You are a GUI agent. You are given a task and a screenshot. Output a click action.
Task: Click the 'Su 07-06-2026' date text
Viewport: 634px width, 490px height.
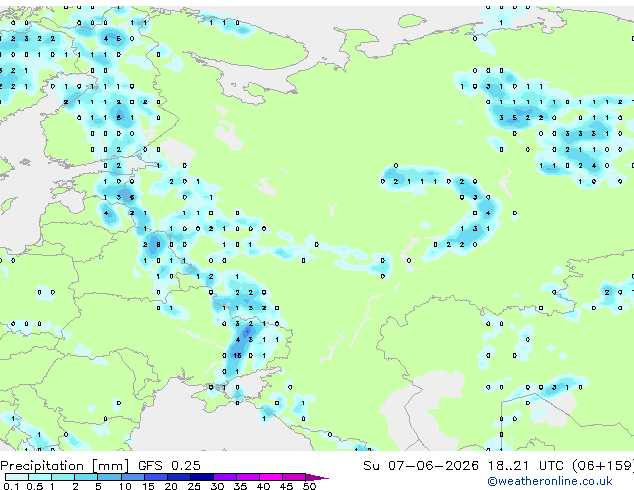tap(421, 466)
